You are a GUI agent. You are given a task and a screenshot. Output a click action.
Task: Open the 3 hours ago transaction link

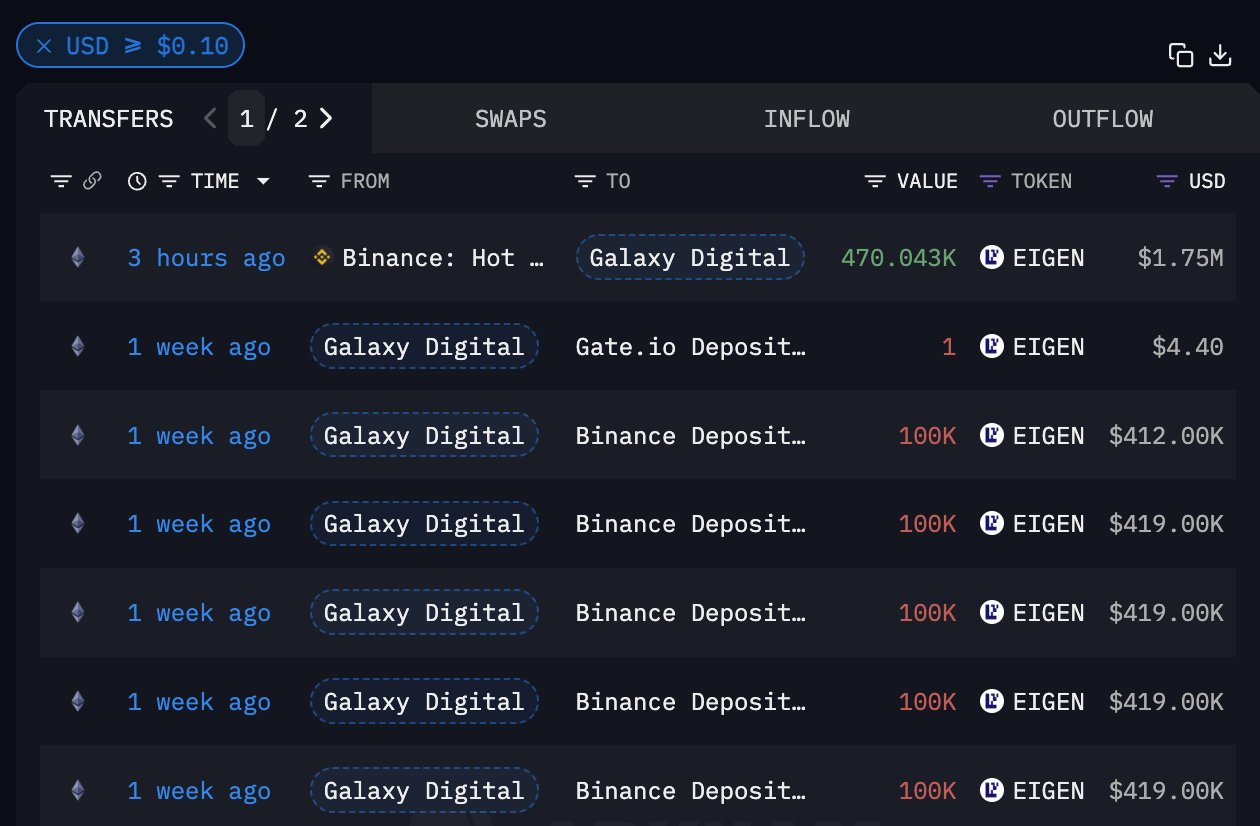tap(207, 258)
